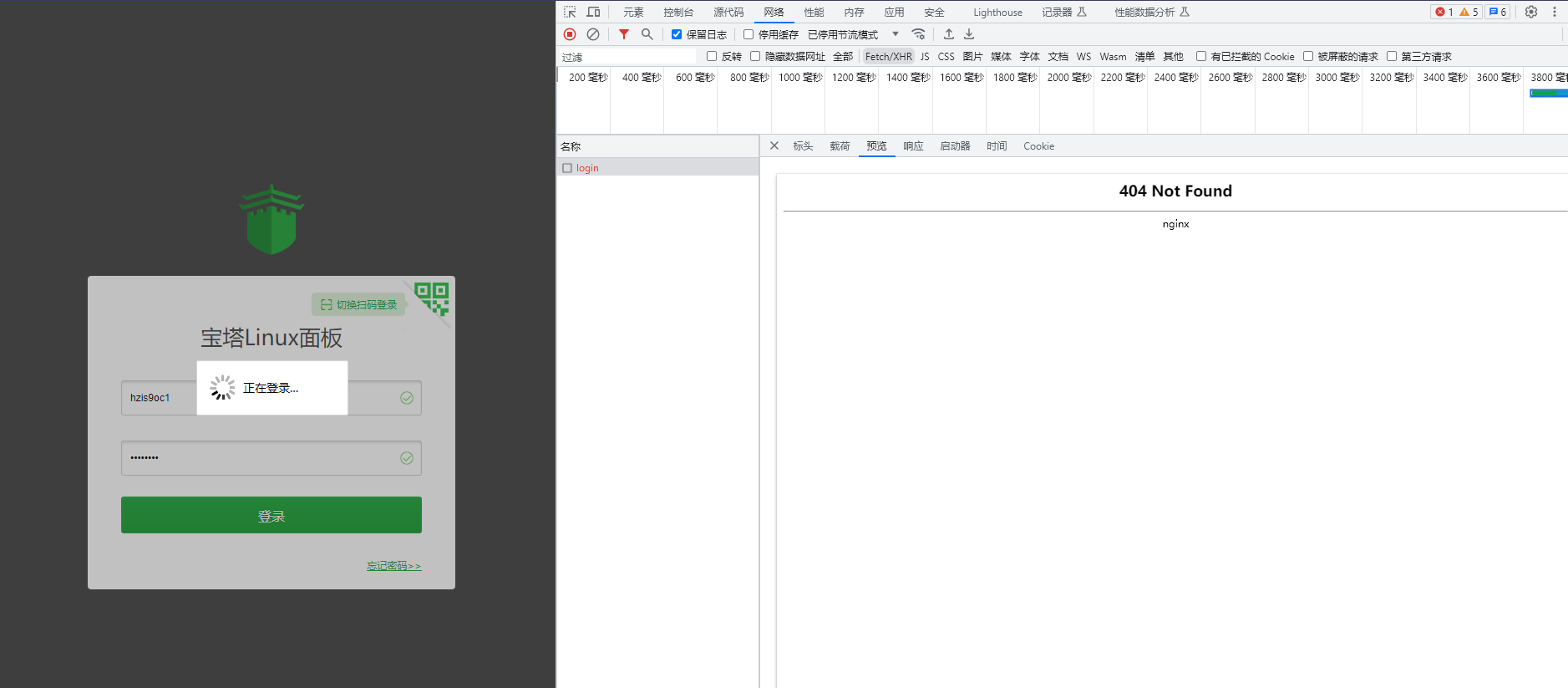Open the Lighthouse tab

pyautogui.click(x=997, y=12)
